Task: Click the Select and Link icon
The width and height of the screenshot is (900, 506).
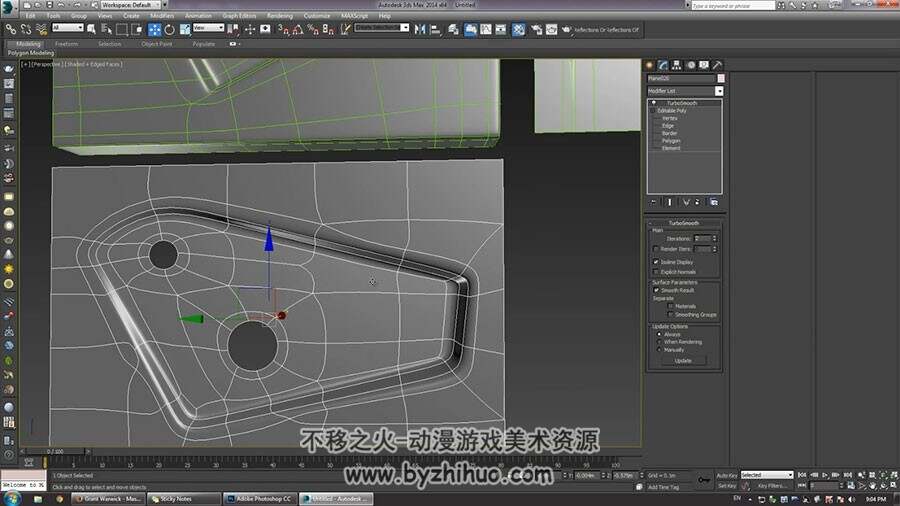Action: tap(11, 29)
